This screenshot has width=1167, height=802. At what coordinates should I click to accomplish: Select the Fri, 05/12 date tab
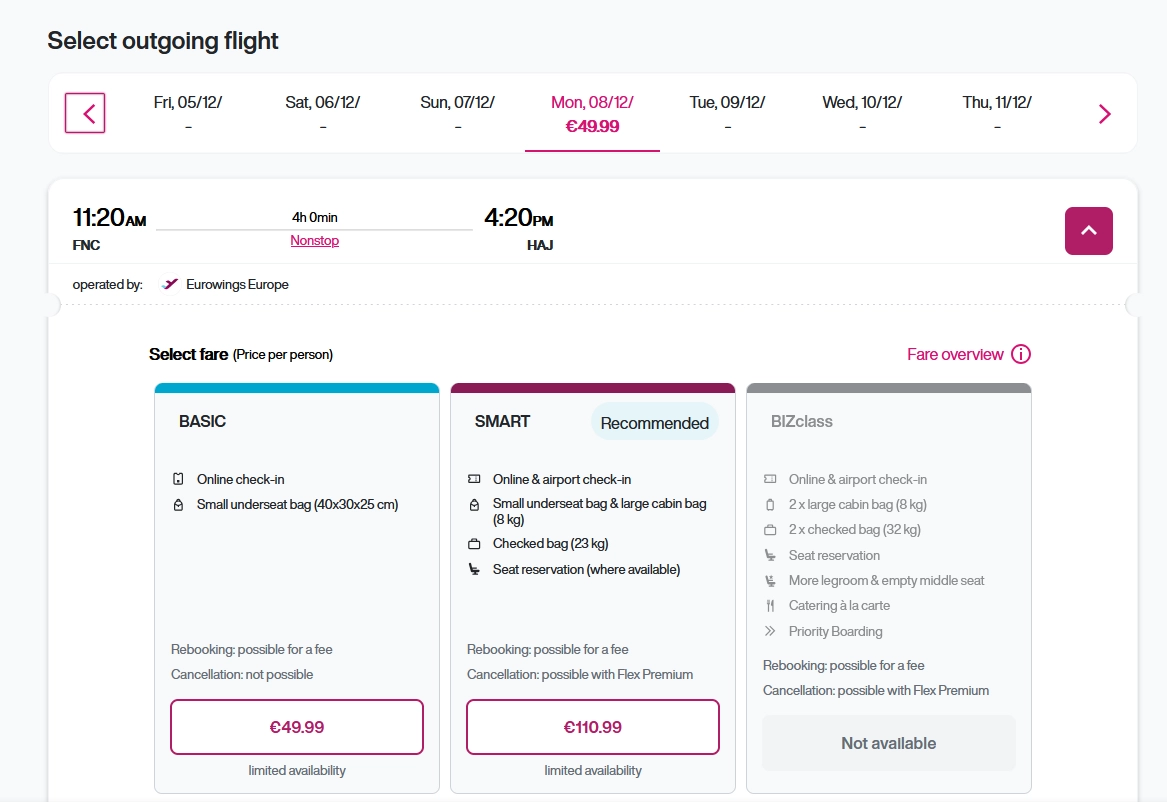[x=188, y=113]
